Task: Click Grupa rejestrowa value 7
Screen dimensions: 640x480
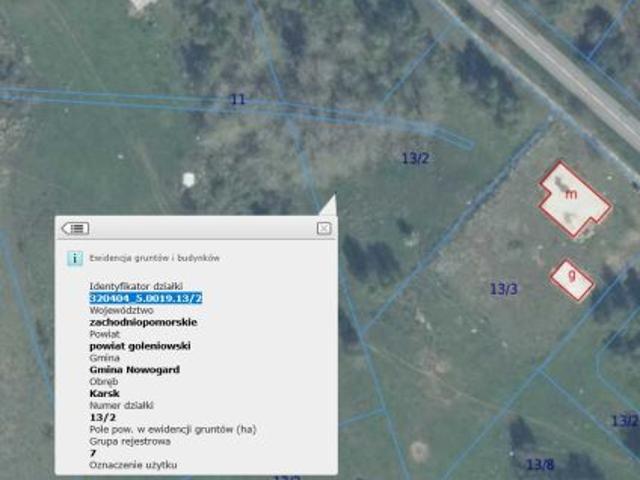Action: [x=93, y=452]
